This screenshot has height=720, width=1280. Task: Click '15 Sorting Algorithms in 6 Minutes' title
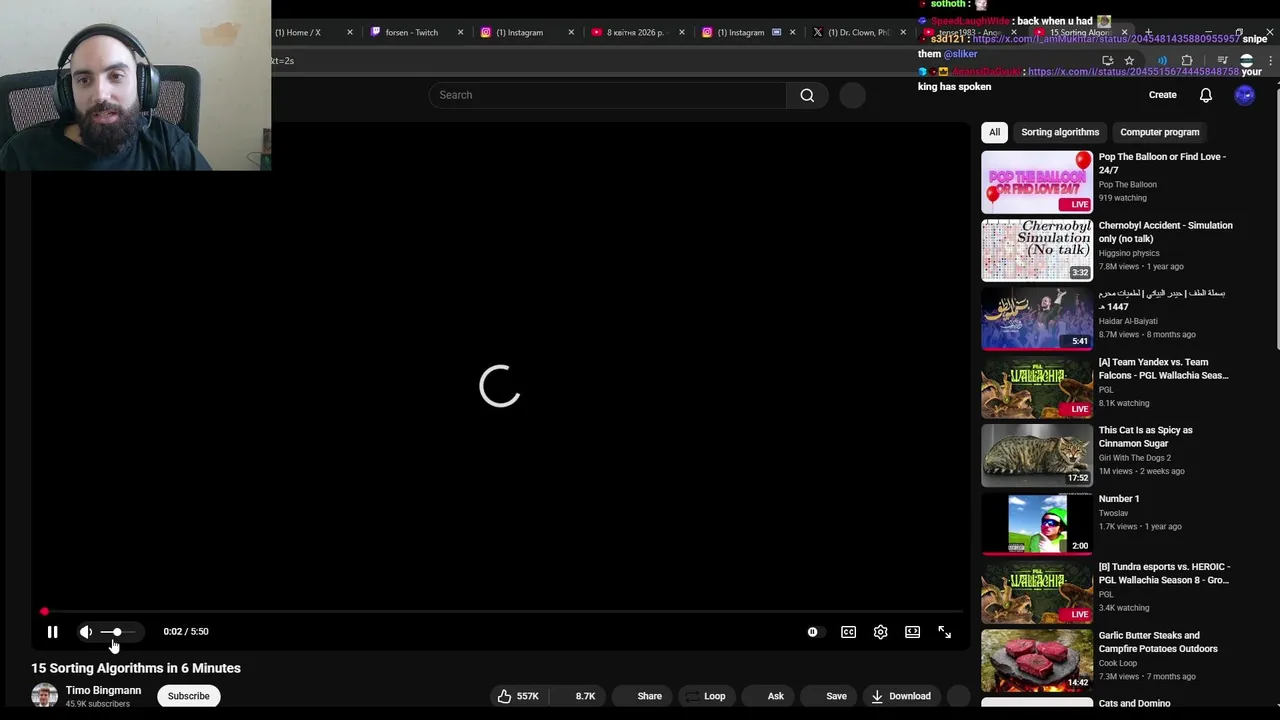(136, 668)
